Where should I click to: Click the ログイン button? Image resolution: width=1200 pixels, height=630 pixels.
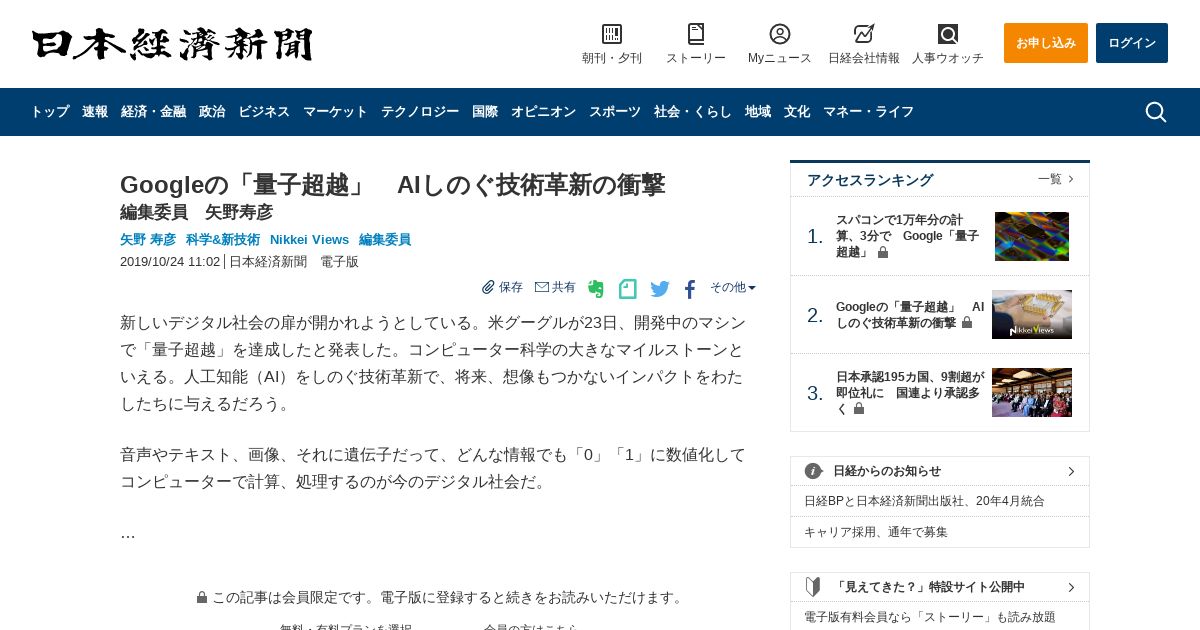click(x=1132, y=43)
